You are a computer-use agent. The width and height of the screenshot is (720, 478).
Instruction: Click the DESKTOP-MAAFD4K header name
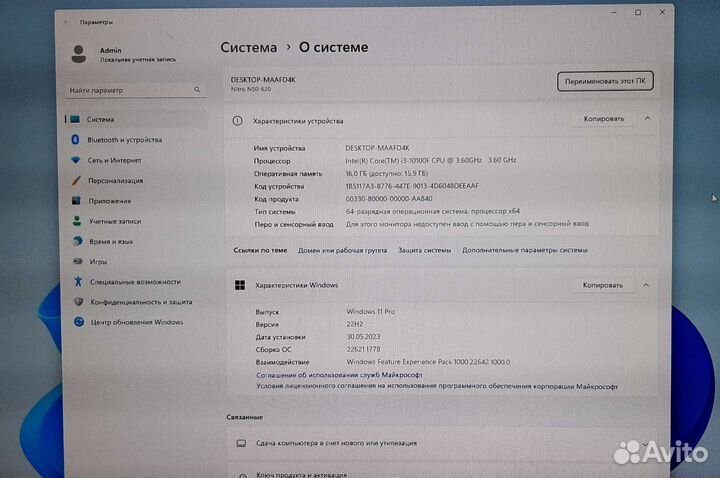coord(263,79)
